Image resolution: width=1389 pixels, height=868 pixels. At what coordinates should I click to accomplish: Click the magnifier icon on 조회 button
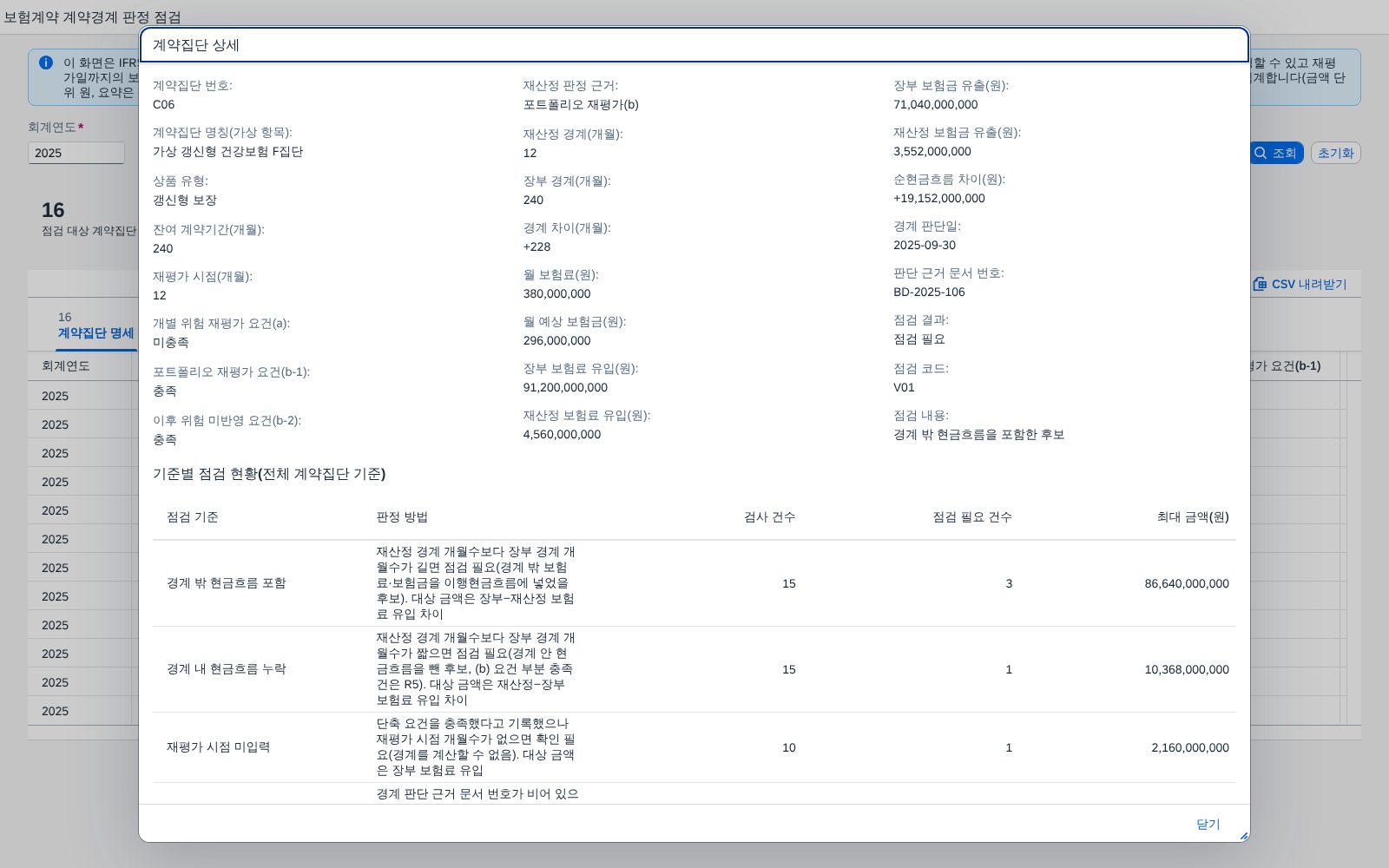[1261, 153]
